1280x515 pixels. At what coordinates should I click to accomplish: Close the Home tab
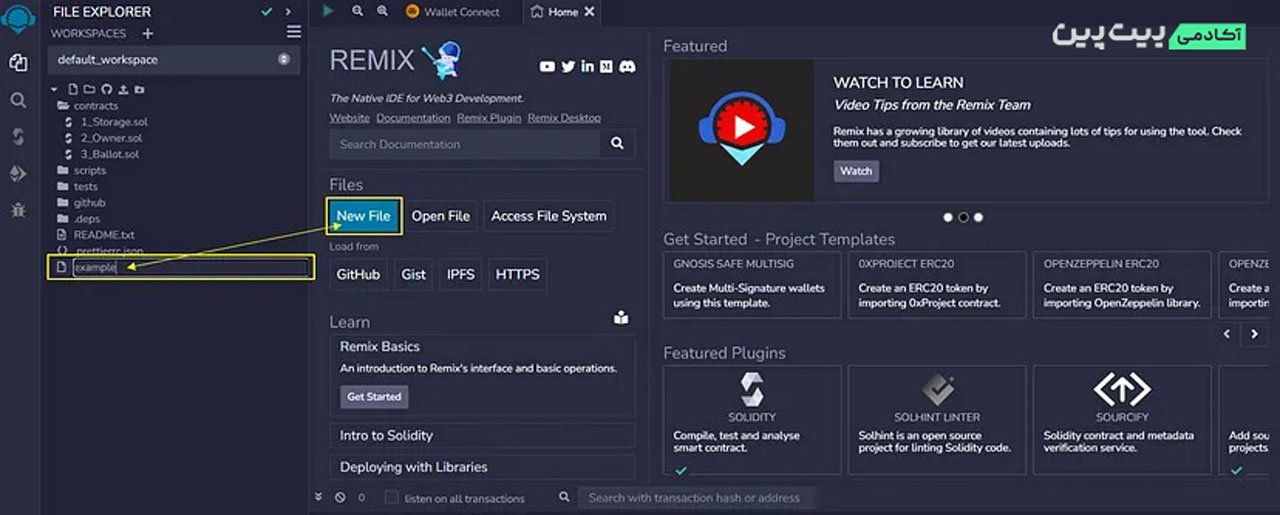click(x=589, y=12)
